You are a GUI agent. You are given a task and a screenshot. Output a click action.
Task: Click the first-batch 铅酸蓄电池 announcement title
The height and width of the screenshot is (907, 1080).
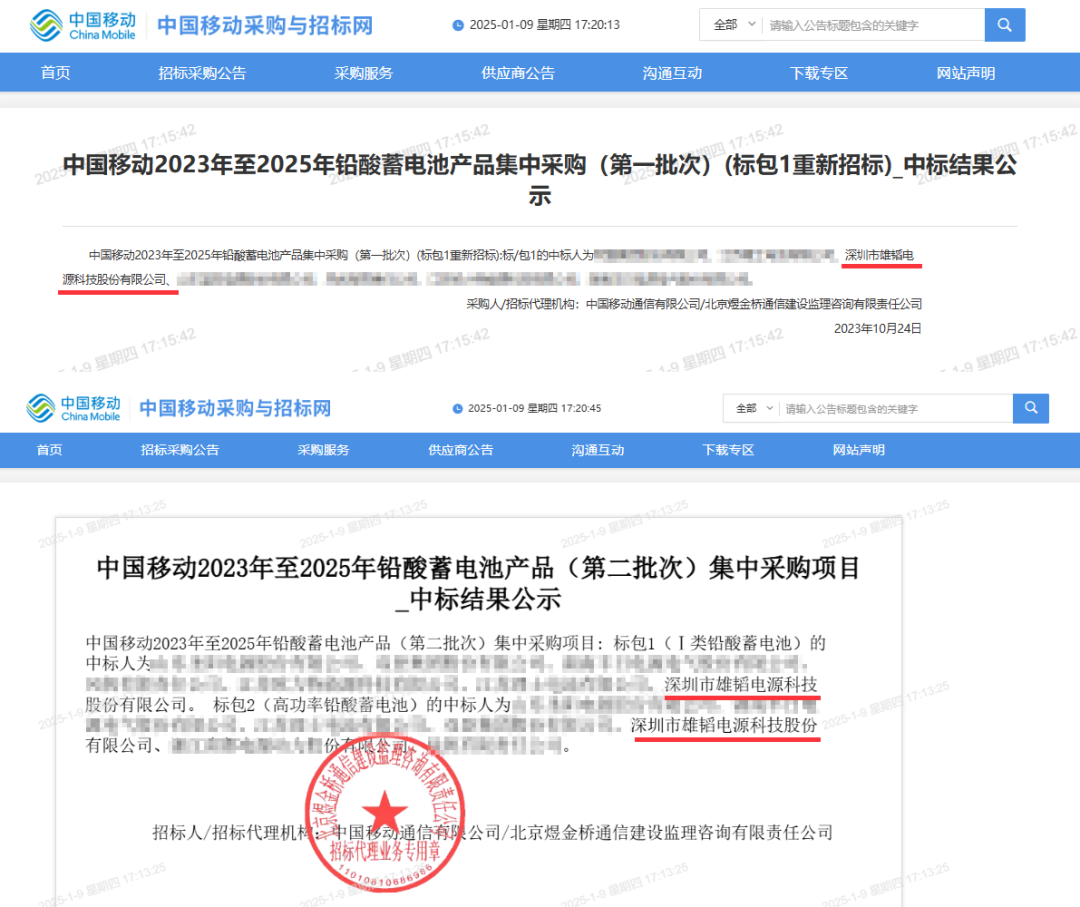point(539,179)
